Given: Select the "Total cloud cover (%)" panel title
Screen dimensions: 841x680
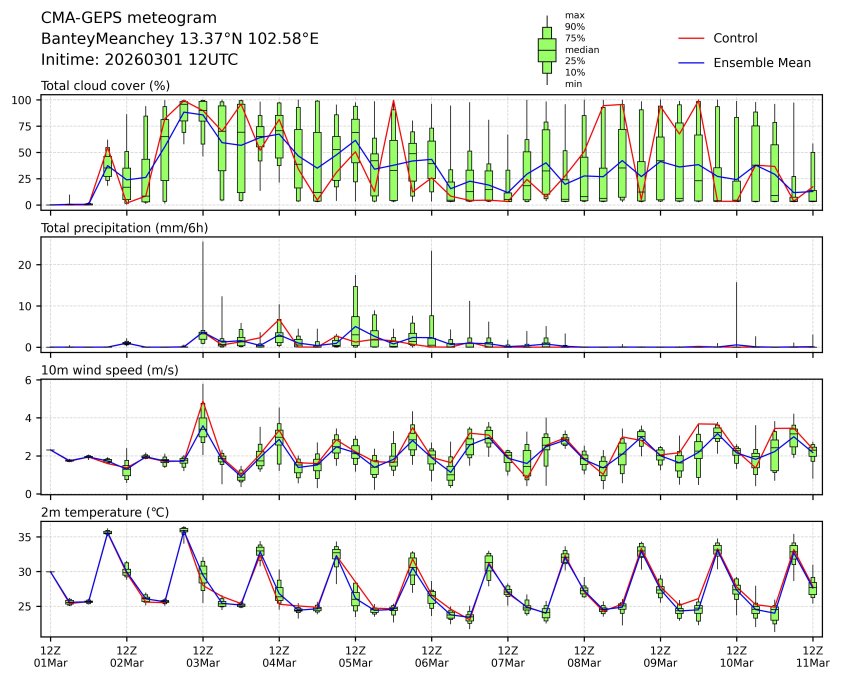Looking at the screenshot, I should coord(105,86).
